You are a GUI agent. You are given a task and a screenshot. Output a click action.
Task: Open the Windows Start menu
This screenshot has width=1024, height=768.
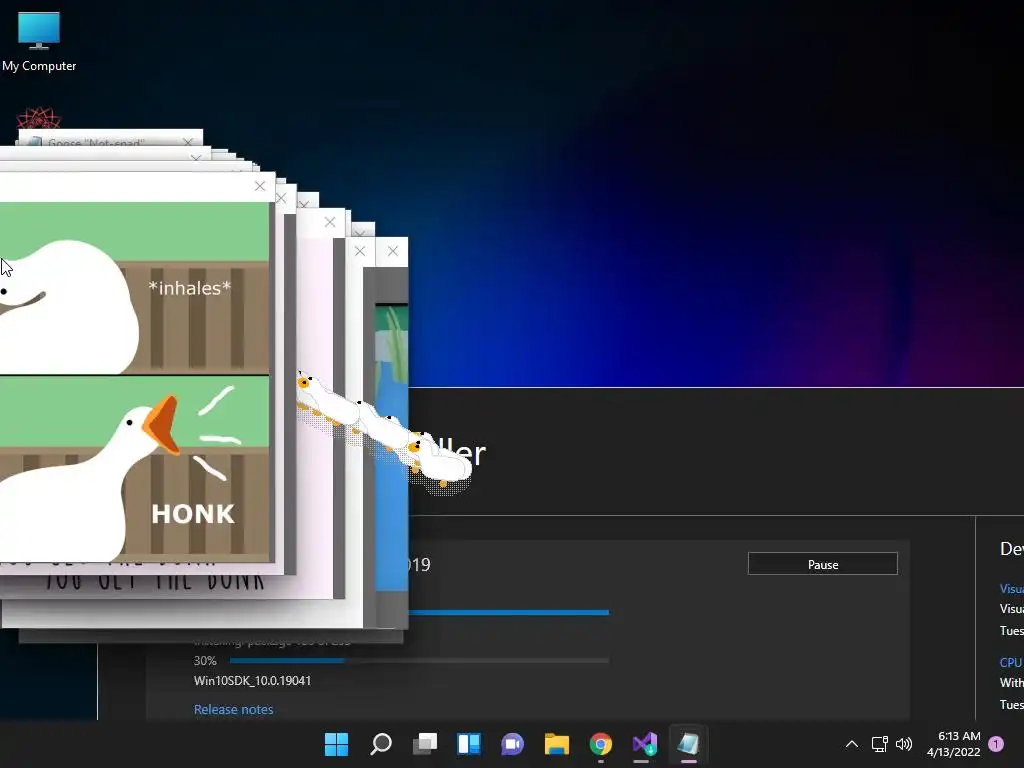click(x=336, y=744)
